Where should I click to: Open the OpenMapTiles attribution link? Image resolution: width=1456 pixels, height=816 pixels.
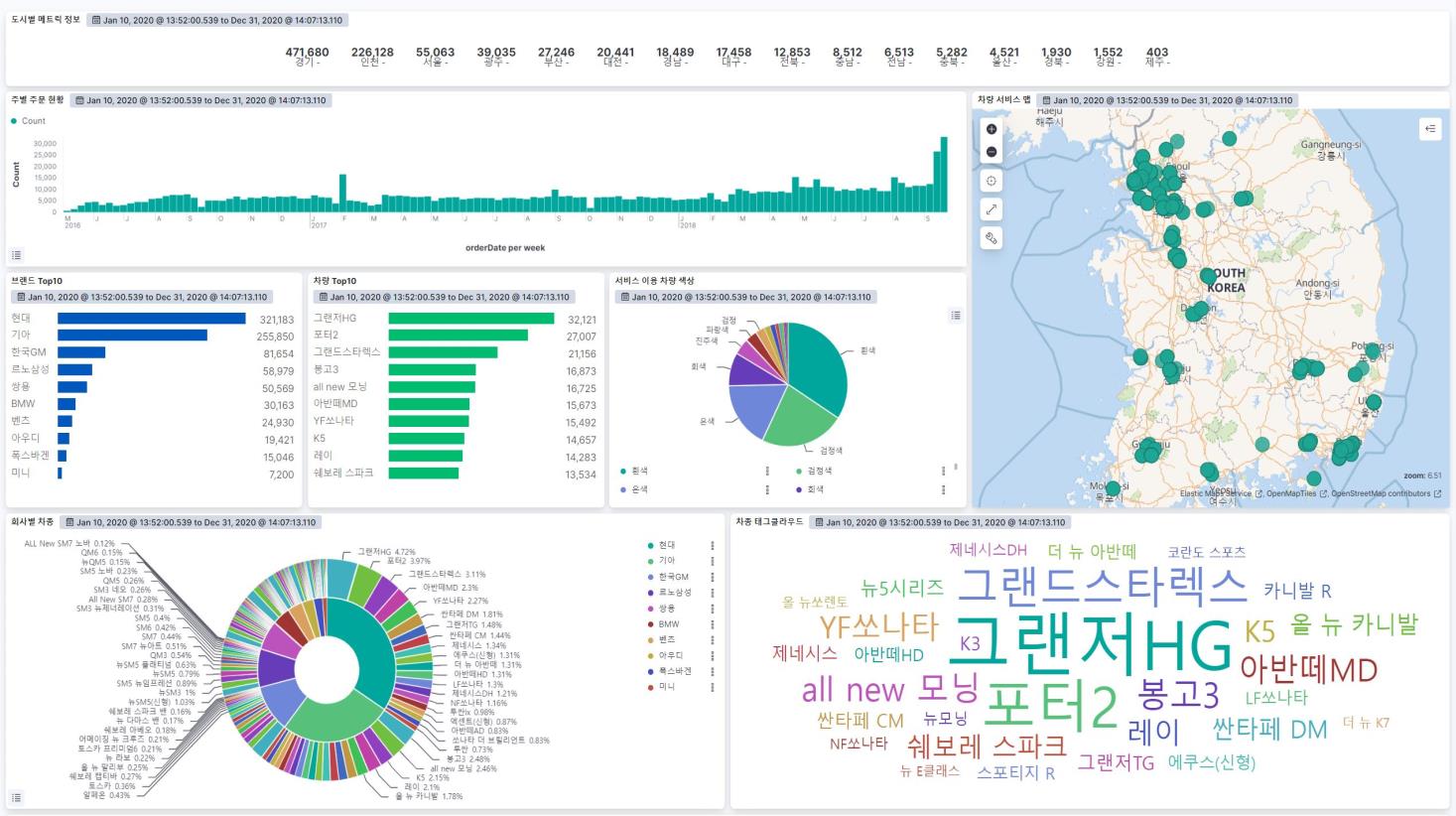[1296, 493]
